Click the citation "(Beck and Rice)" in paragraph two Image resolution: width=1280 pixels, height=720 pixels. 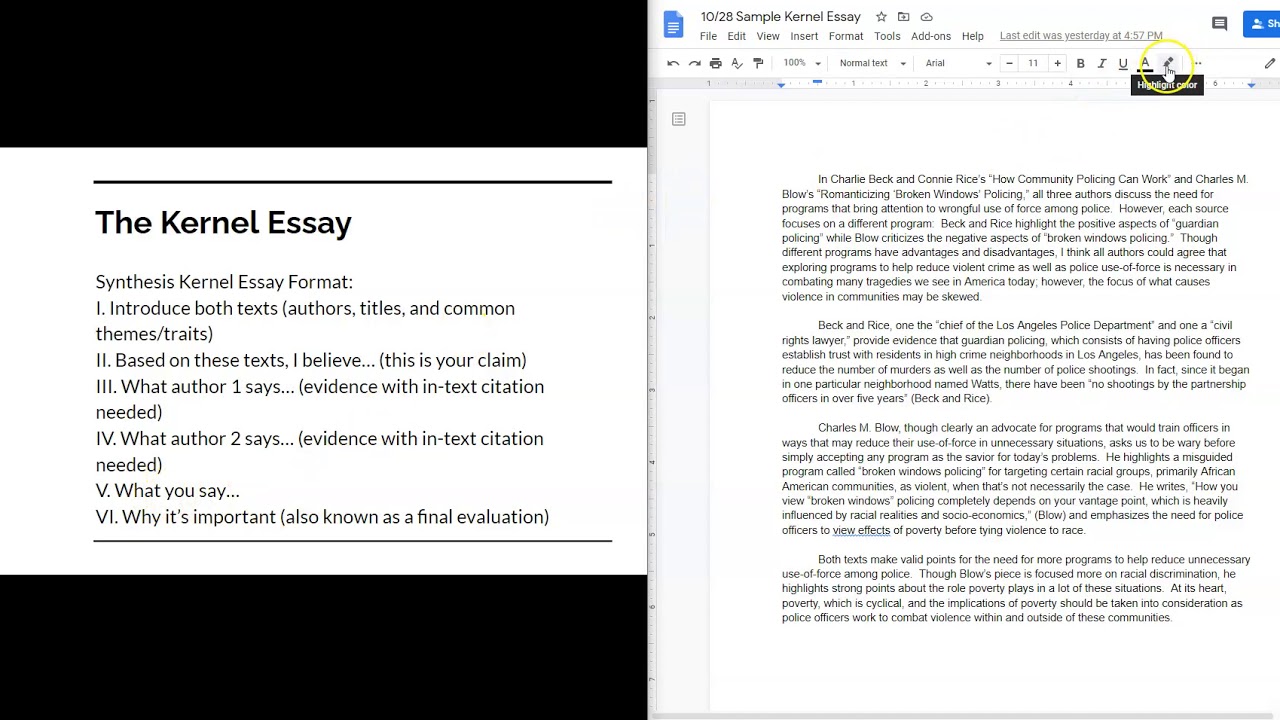pyautogui.click(x=950, y=399)
